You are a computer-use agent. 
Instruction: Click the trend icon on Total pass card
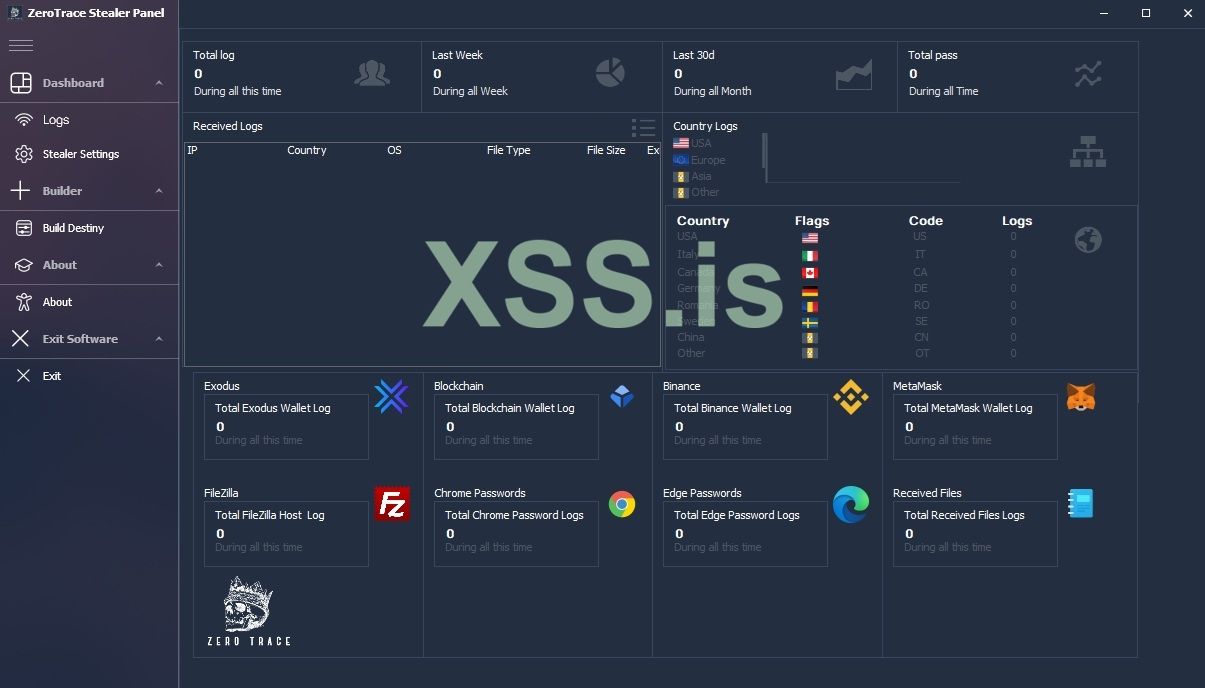(1088, 74)
